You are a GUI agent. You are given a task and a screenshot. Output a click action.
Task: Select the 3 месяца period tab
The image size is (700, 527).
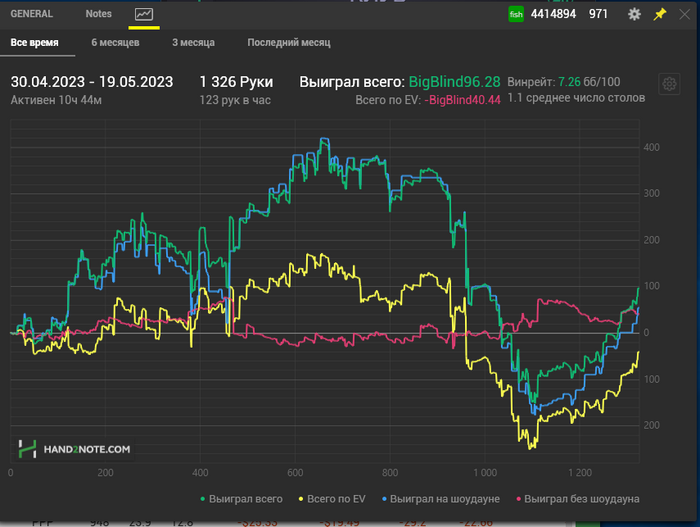tap(193, 42)
